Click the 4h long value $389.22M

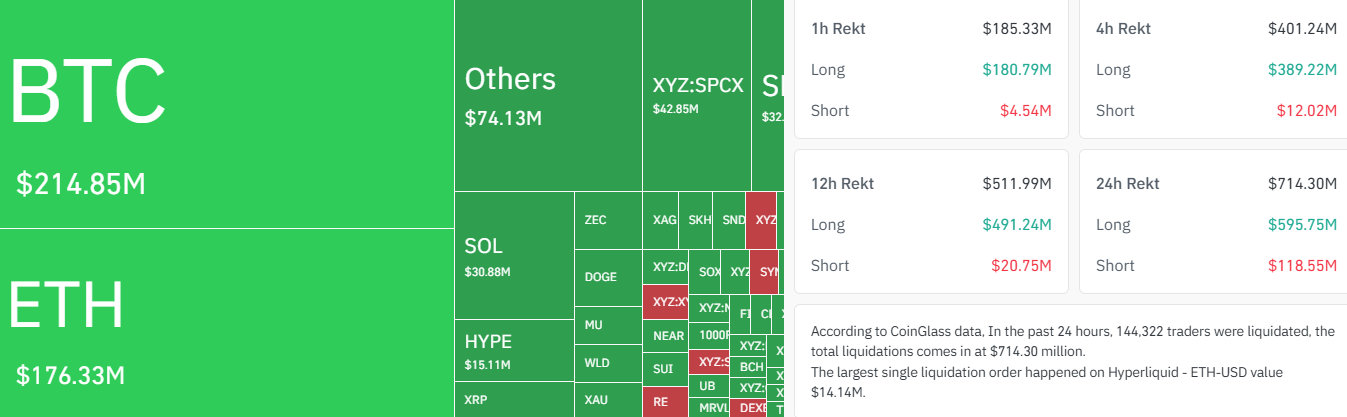tap(1302, 69)
